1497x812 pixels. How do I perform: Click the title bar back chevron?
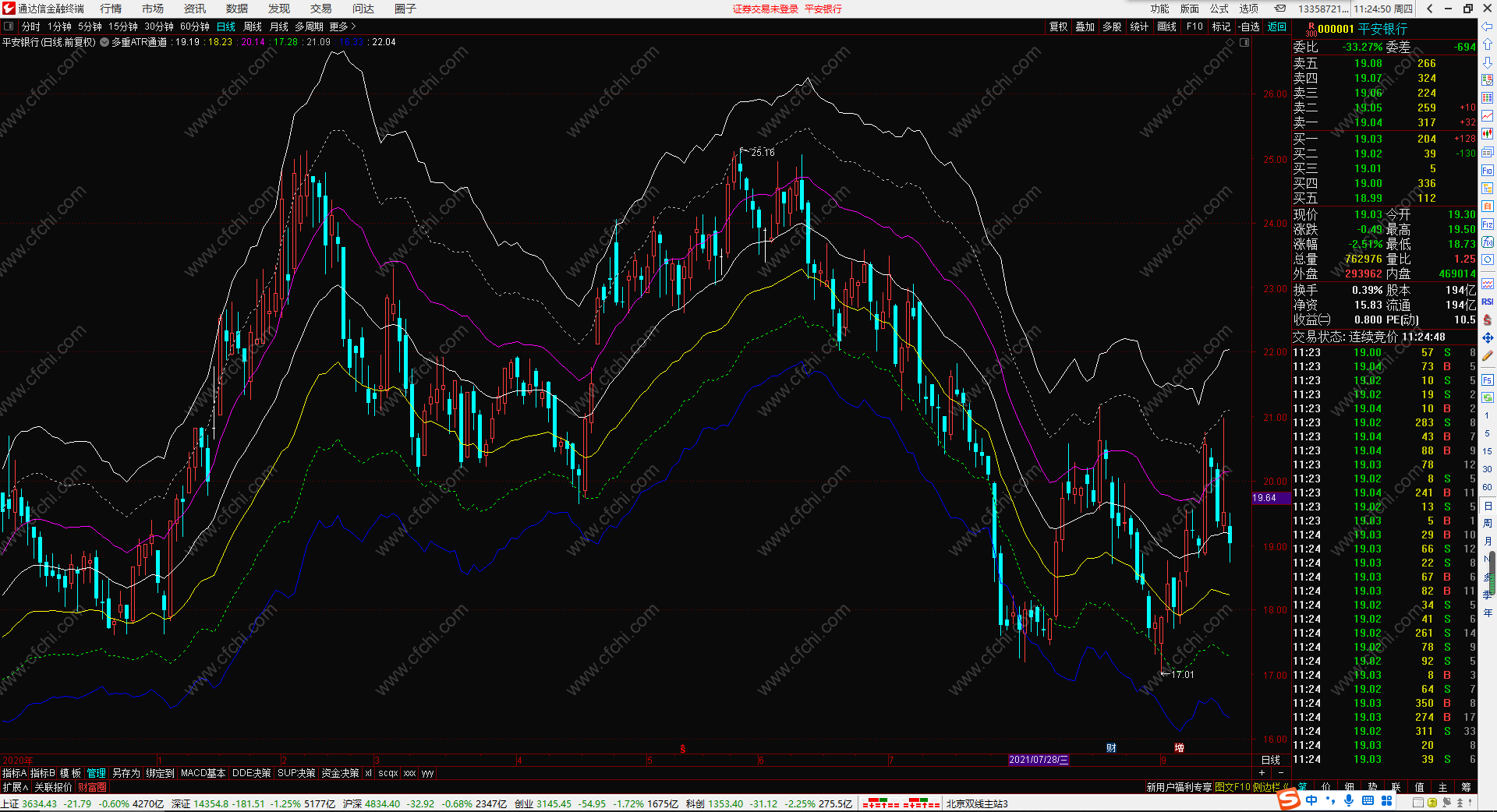coord(1429,9)
